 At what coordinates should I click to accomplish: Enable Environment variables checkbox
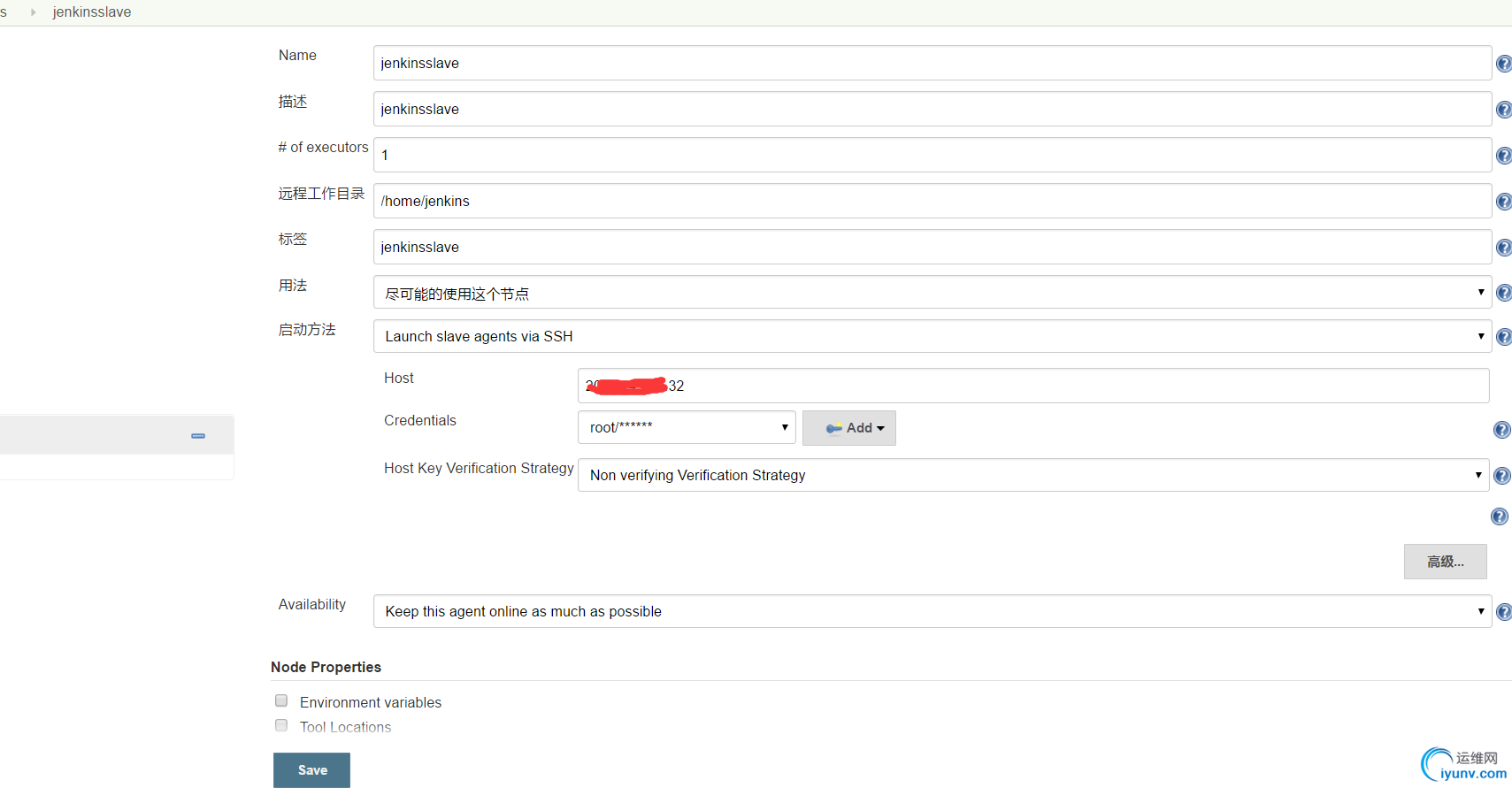click(x=281, y=700)
